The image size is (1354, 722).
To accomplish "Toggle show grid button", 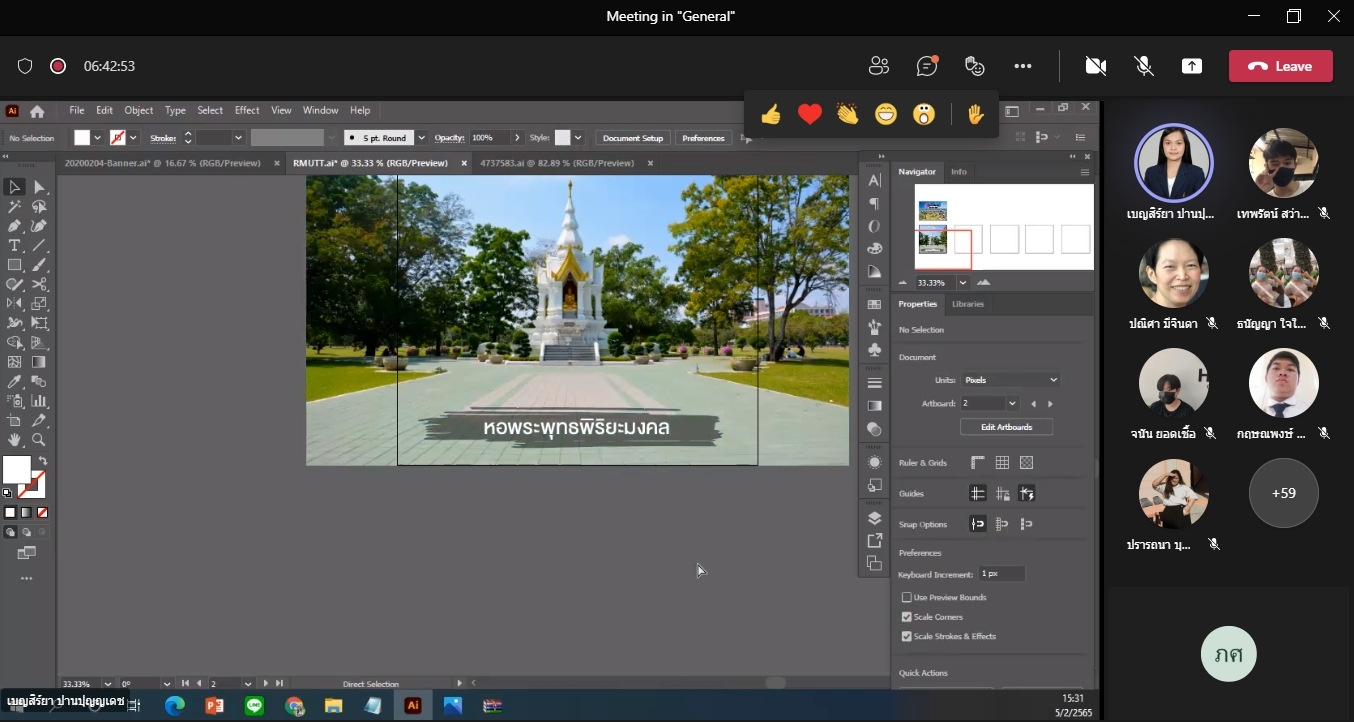I will click(x=1002, y=462).
